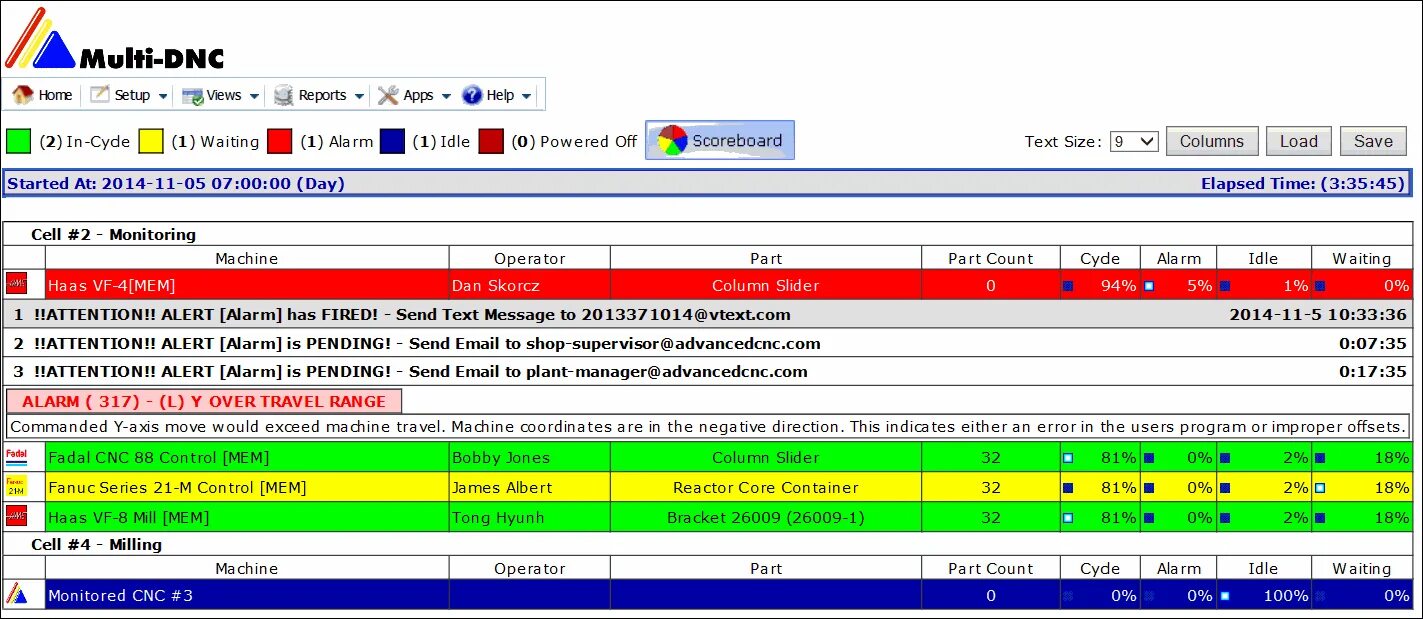1423x619 pixels.
Task: Click ALARM (317) Y OVER TRAVEL RANGE label
Action: [204, 401]
